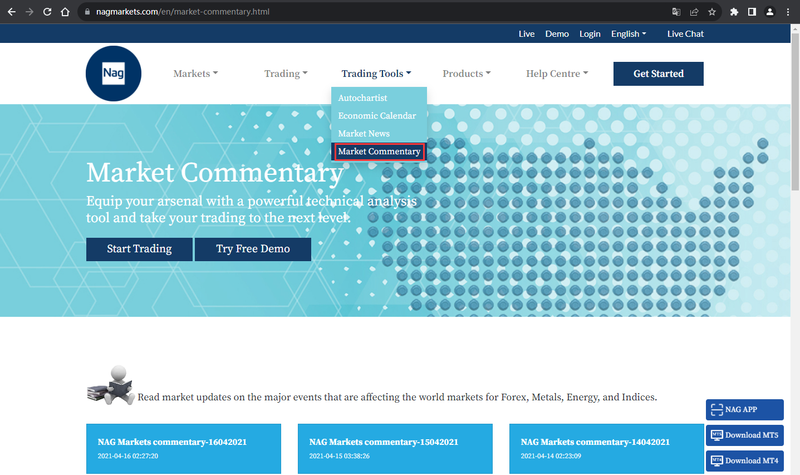Click the NAG APP scan icon

tap(717, 410)
